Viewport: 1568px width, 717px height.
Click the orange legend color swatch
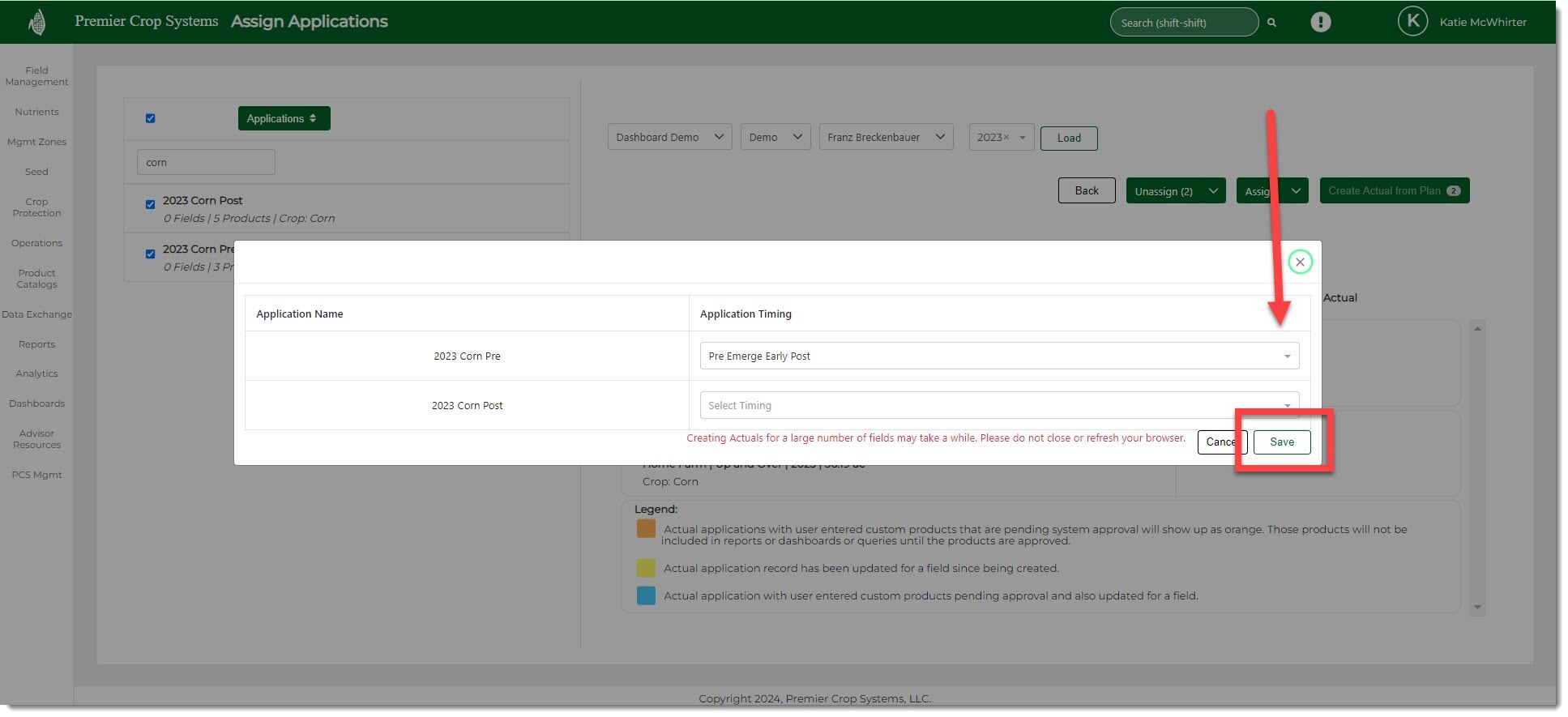click(x=646, y=529)
